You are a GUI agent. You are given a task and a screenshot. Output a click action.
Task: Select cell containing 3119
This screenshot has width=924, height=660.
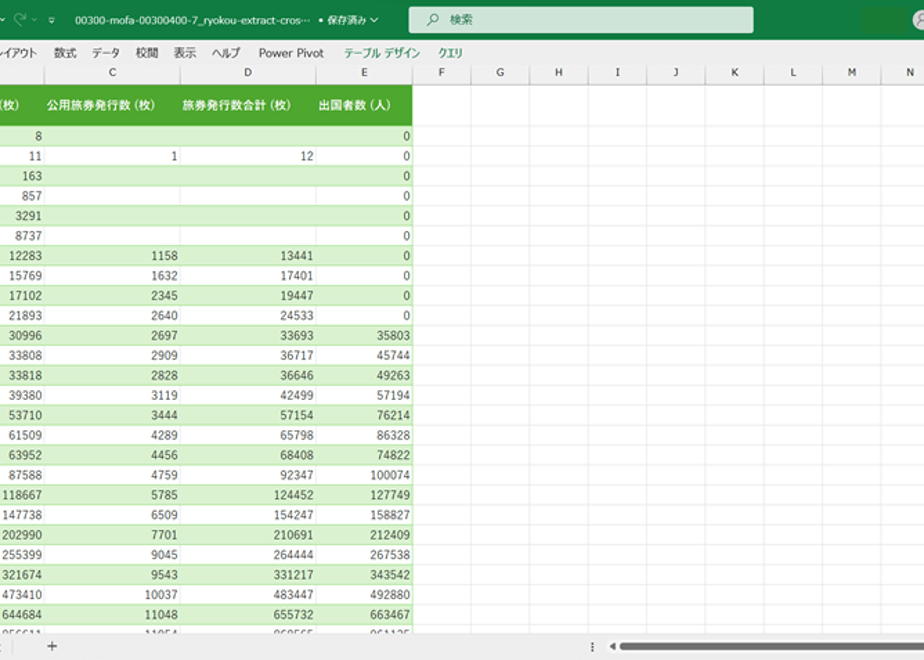tap(112, 395)
